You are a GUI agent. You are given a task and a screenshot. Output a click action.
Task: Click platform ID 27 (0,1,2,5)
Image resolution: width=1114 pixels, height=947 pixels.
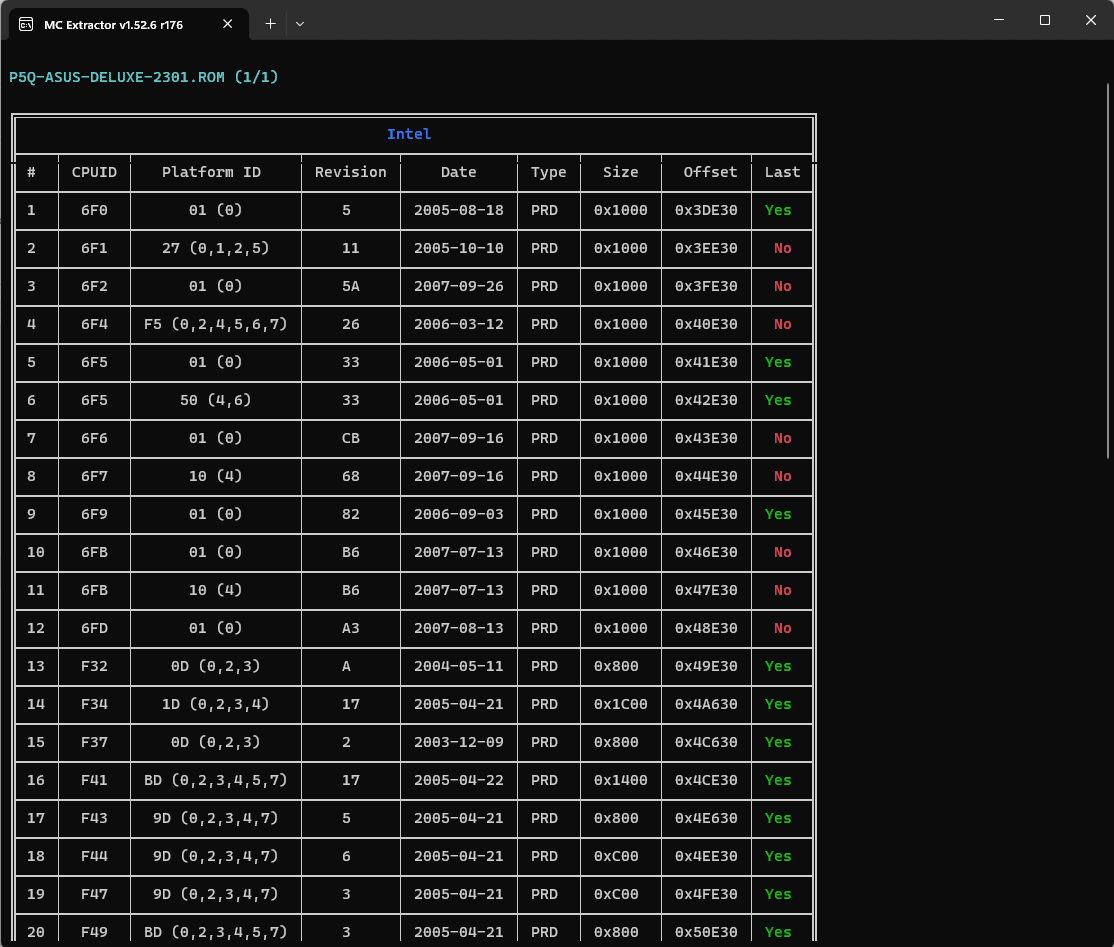(x=215, y=248)
